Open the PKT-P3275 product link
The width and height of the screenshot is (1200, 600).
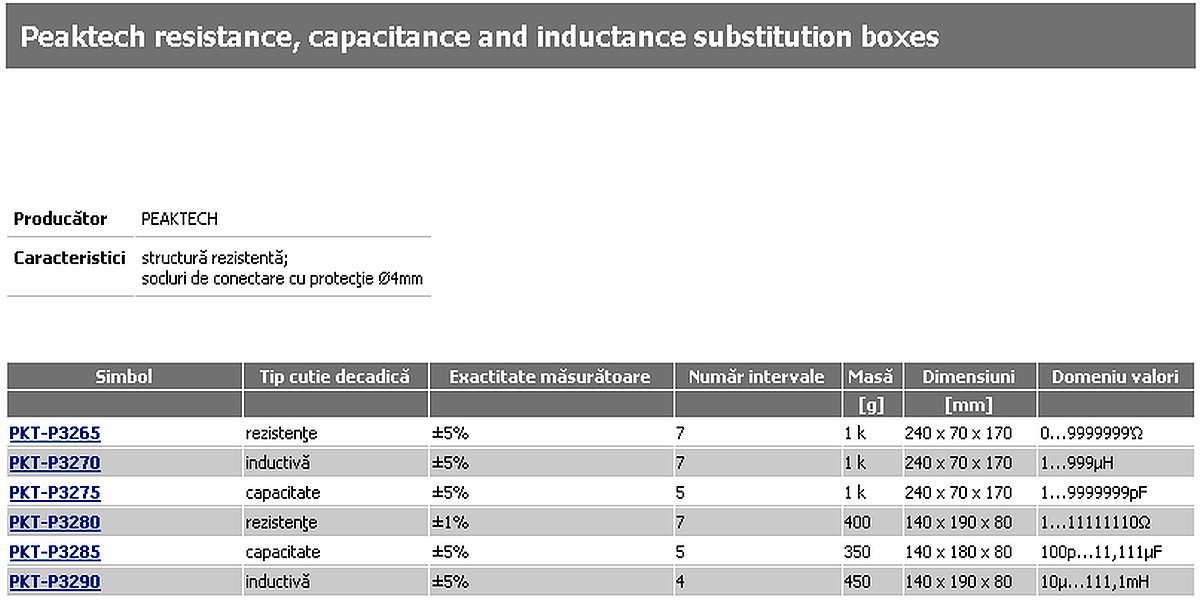pyautogui.click(x=55, y=493)
